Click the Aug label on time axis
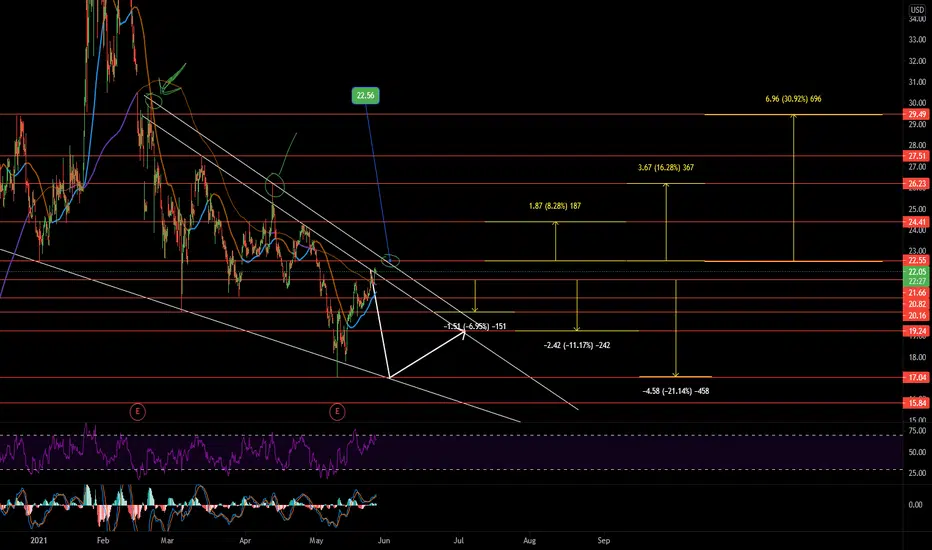 pyautogui.click(x=529, y=540)
